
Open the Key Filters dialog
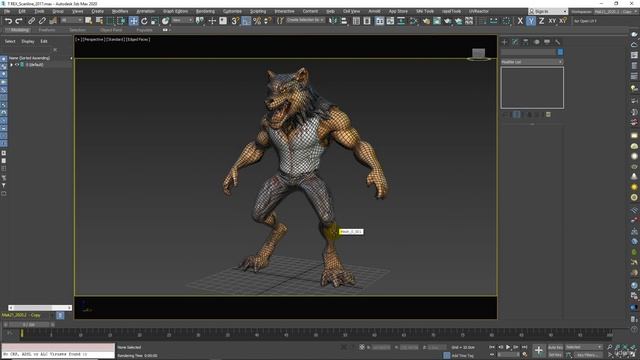click(586, 355)
